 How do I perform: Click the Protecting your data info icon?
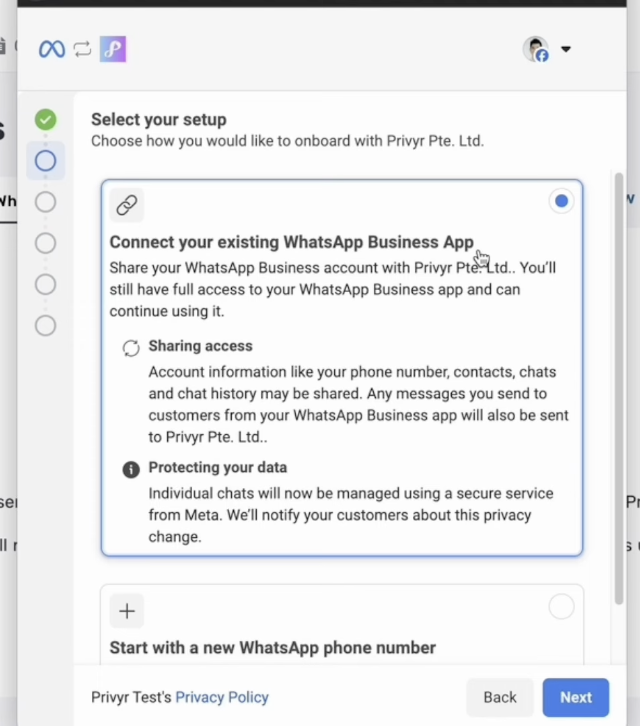tap(131, 469)
